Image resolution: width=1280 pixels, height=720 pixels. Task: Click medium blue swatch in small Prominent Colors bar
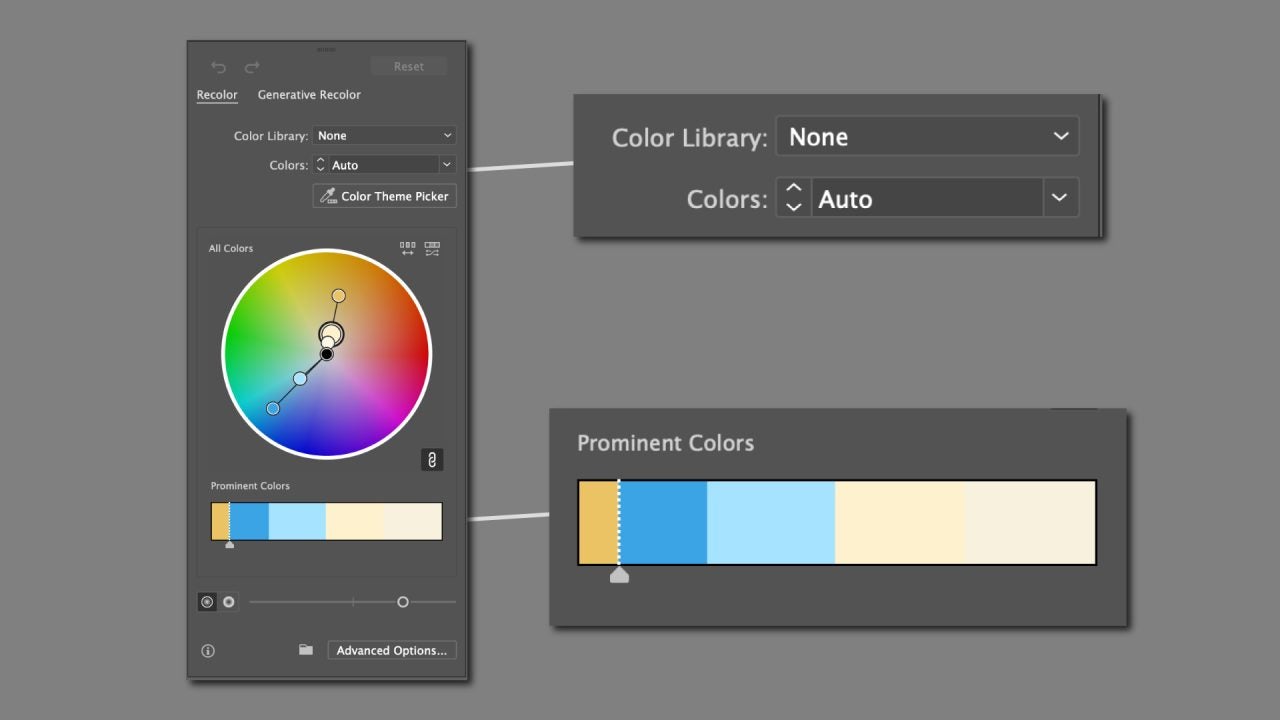tap(249, 522)
